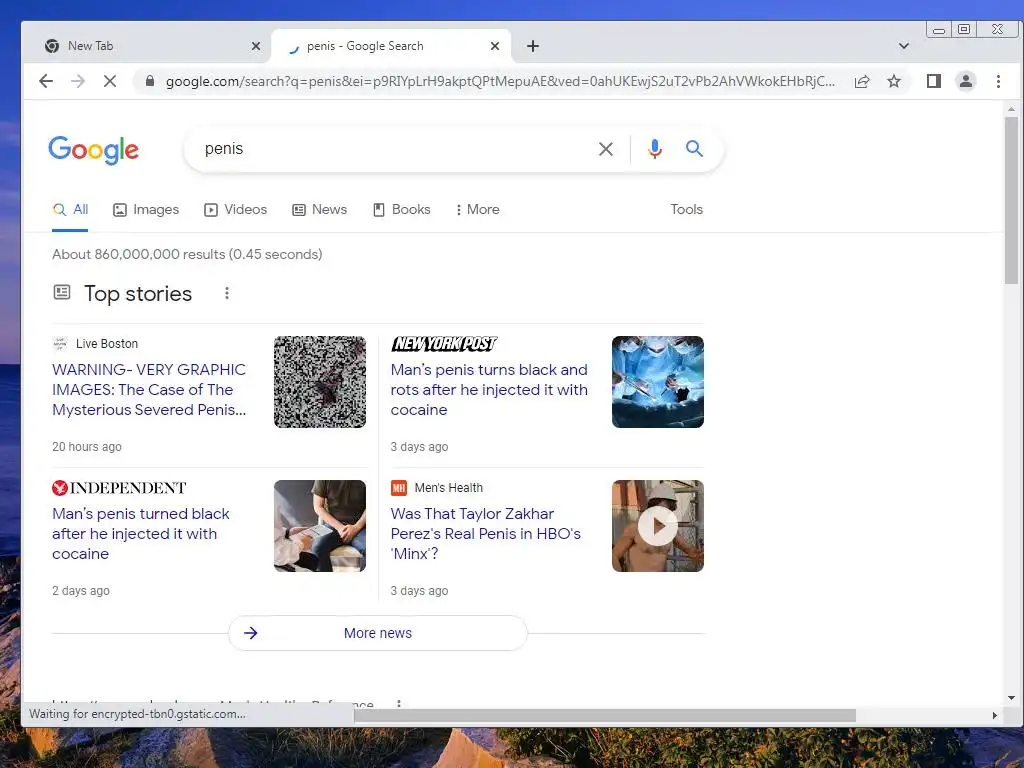Click the New York Post surgery thumbnail
The height and width of the screenshot is (768, 1024).
(658, 382)
